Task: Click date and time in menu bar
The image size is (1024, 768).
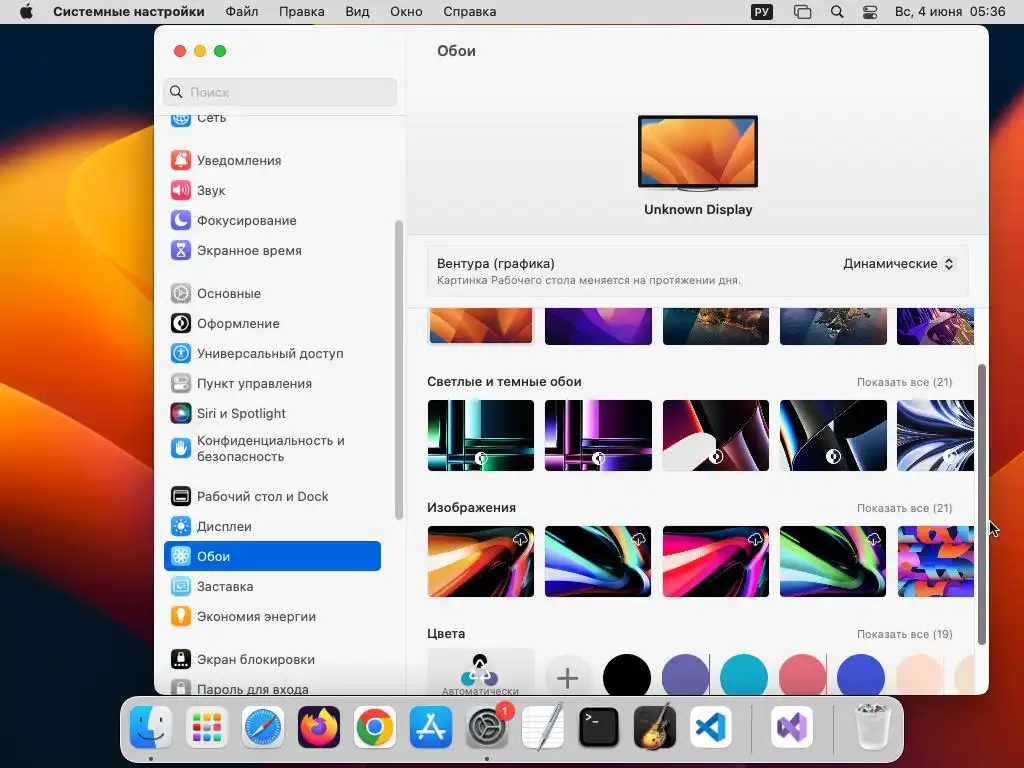Action: (x=950, y=12)
